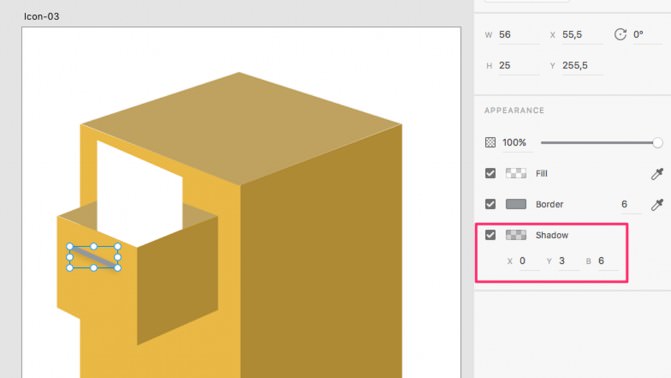Screen dimensions: 671x378
Task: Select the white square shape on artboard
Action: (140, 194)
